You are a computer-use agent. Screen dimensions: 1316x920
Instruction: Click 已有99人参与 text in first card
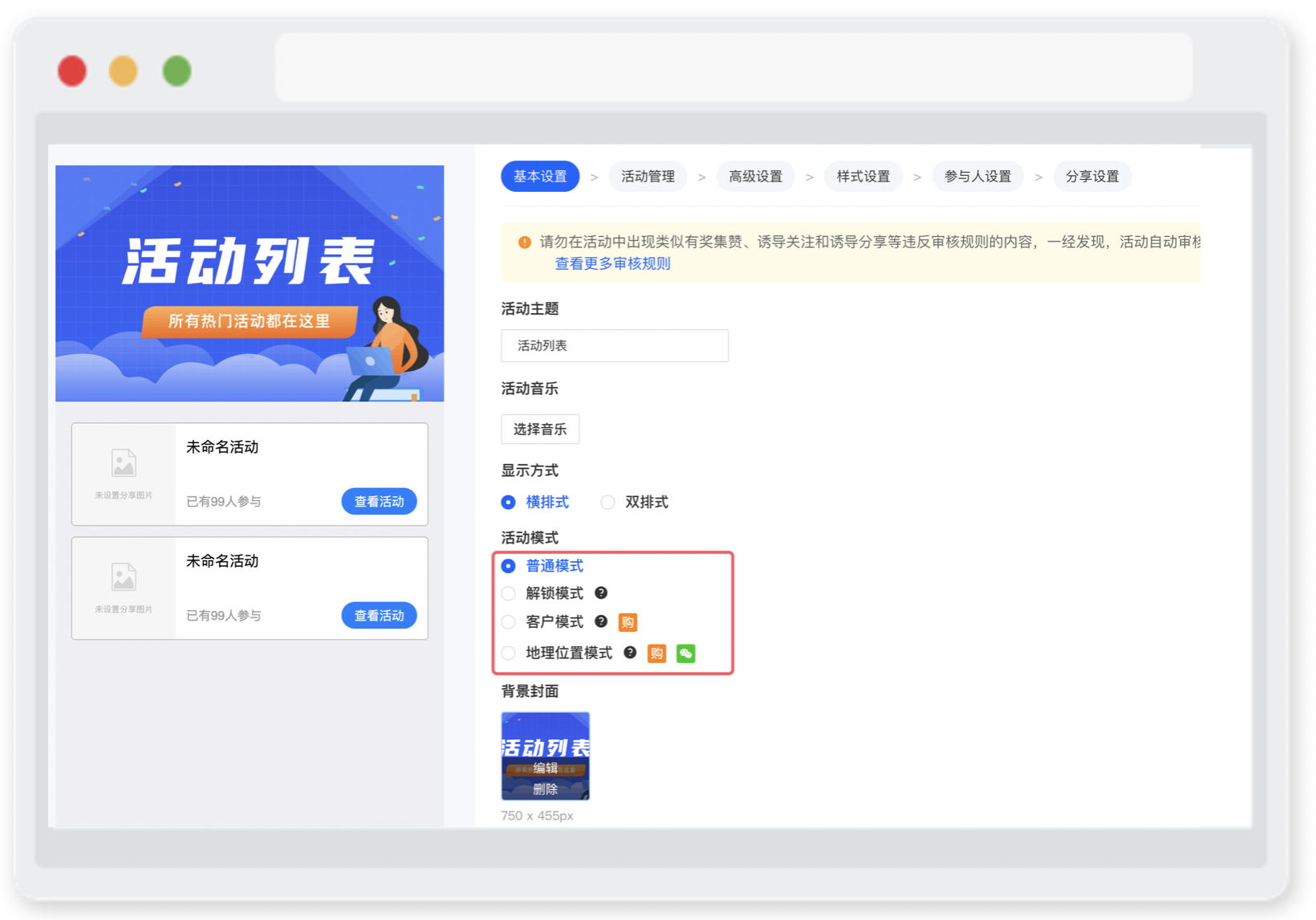pos(224,502)
